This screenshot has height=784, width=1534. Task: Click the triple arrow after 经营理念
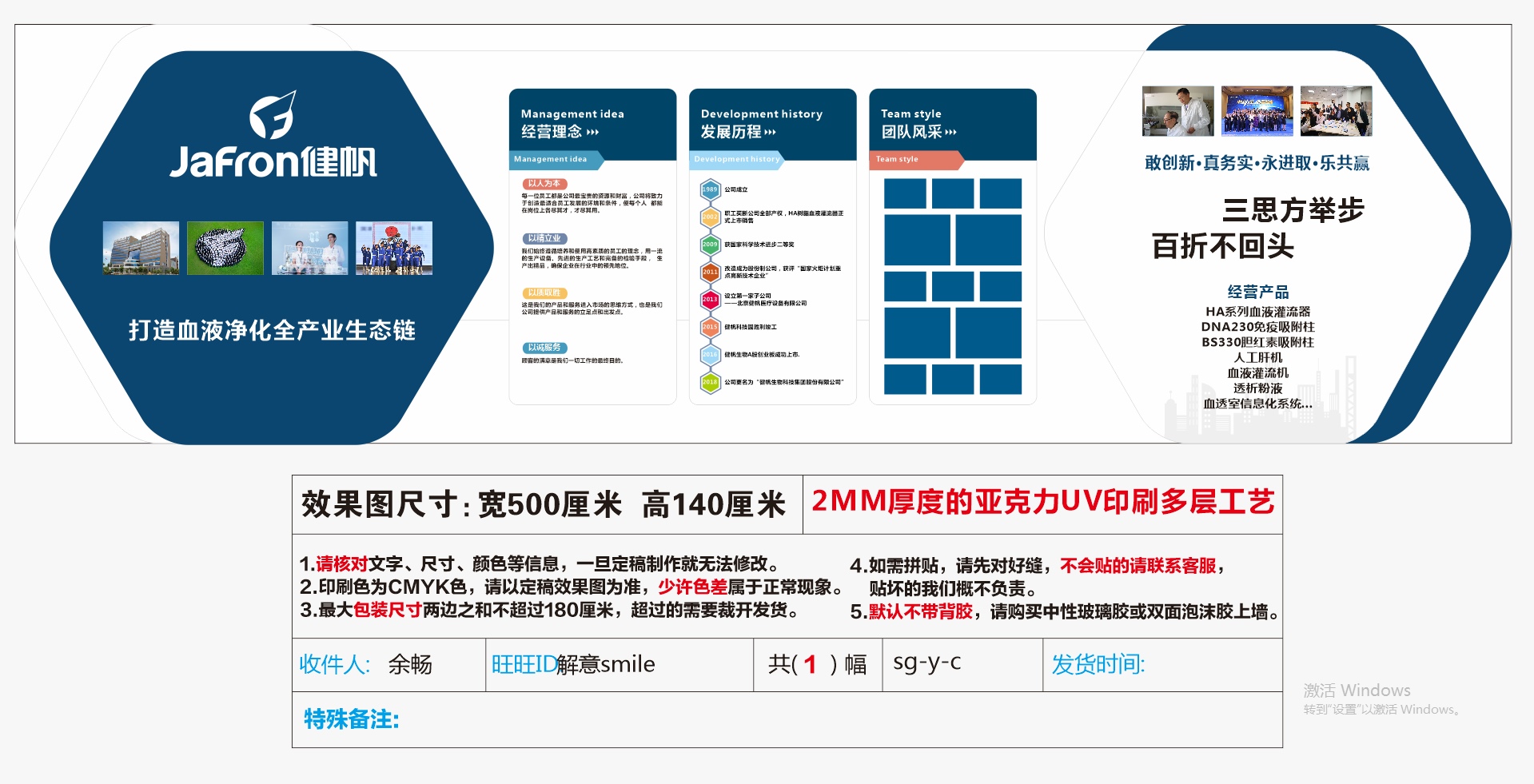coord(592,133)
